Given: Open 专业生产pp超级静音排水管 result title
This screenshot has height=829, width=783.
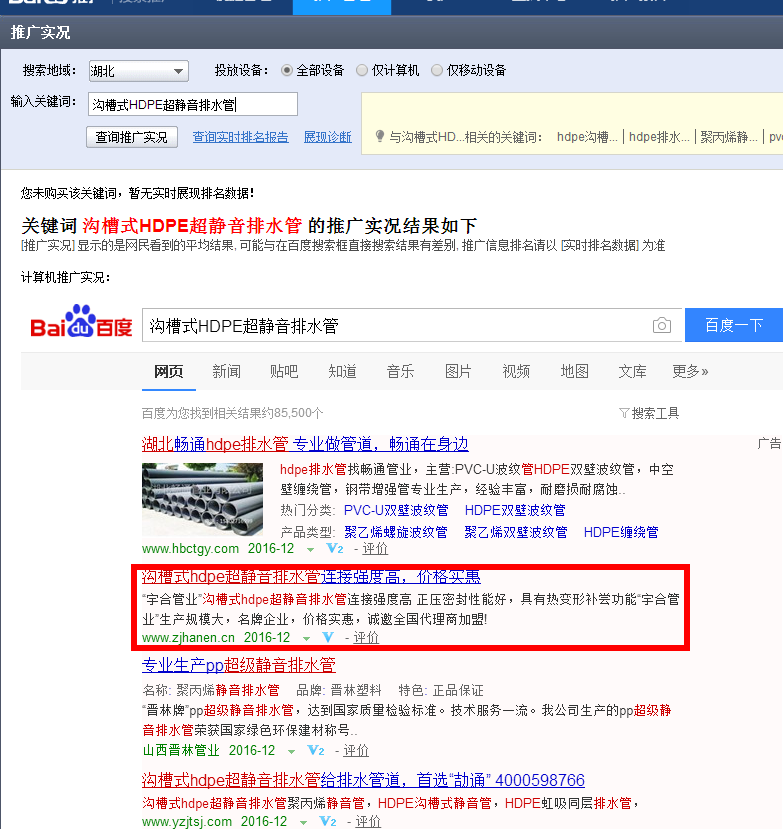Looking at the screenshot, I should coord(239,665).
